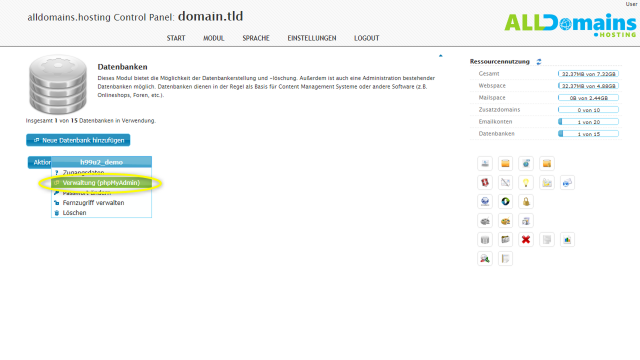This screenshot has height=360, width=640.
Task: Click the domain.tld title text
Action: [210, 16]
